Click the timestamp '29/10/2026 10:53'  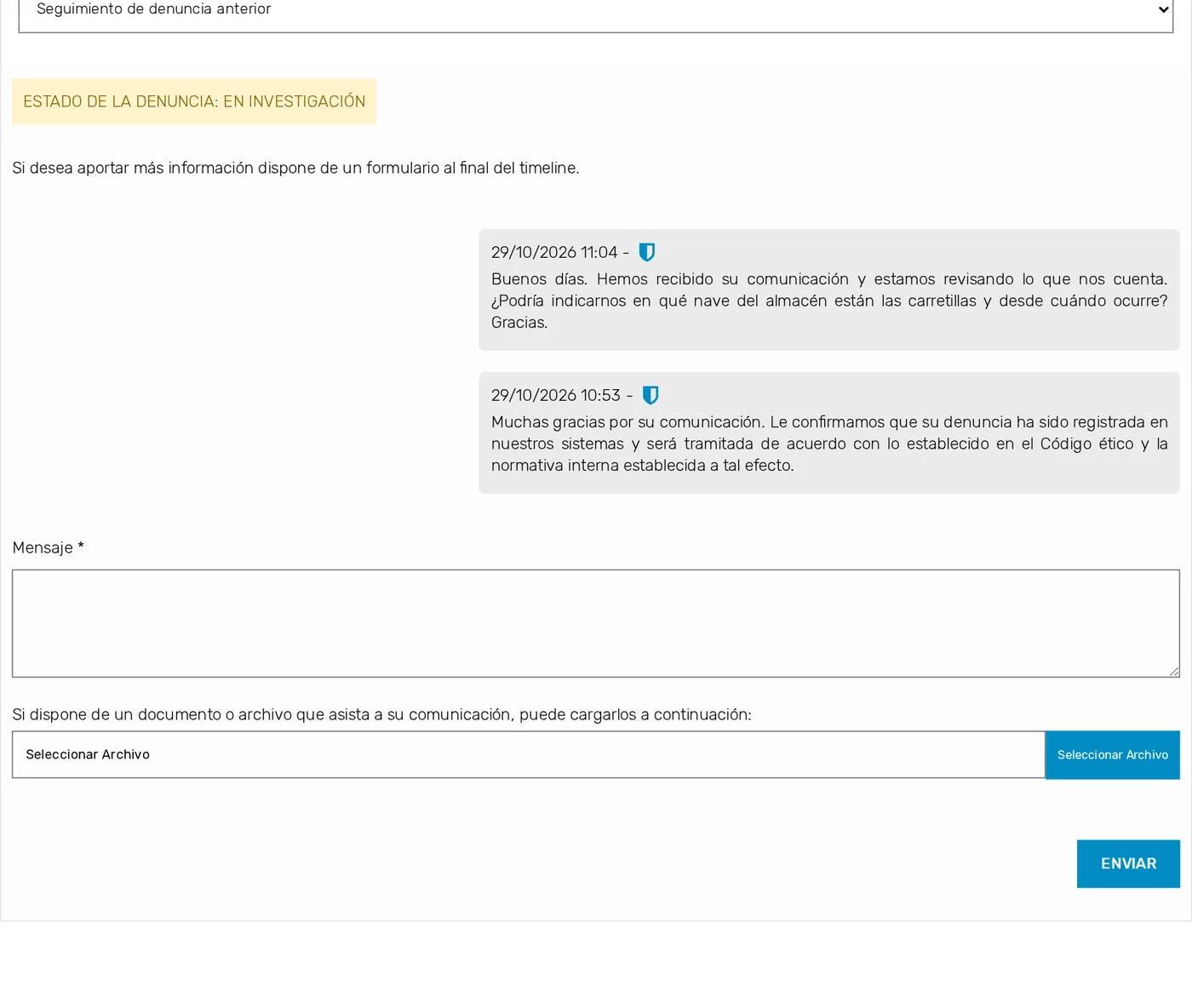coord(556,395)
